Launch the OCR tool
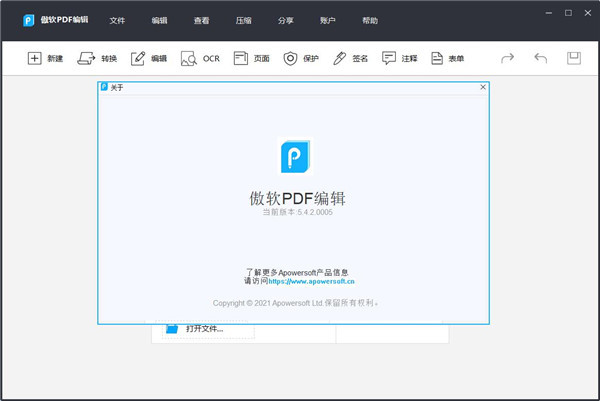The height and width of the screenshot is (401, 600). coord(200,59)
